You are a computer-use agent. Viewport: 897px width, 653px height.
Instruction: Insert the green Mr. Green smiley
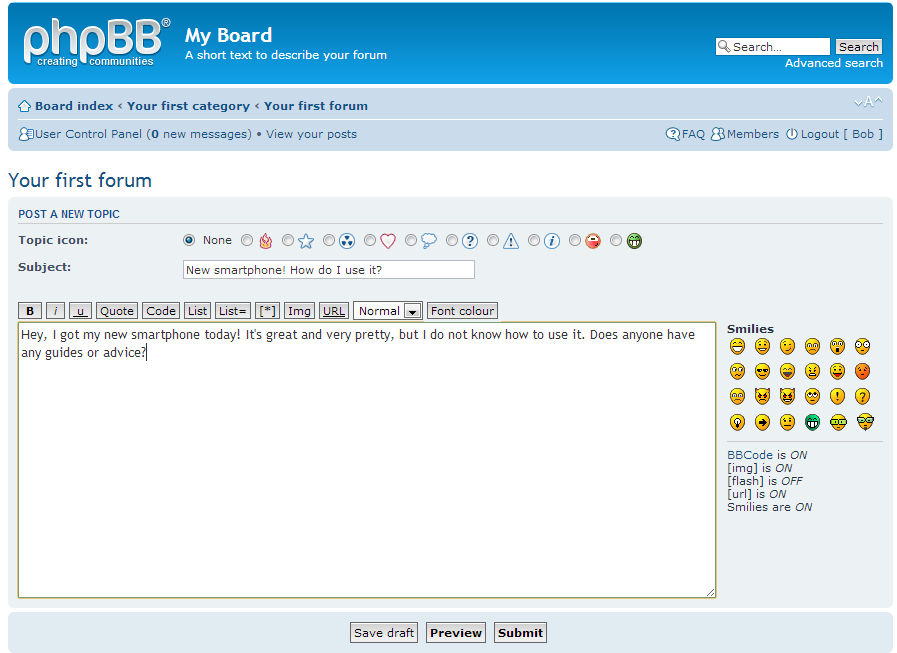point(812,421)
